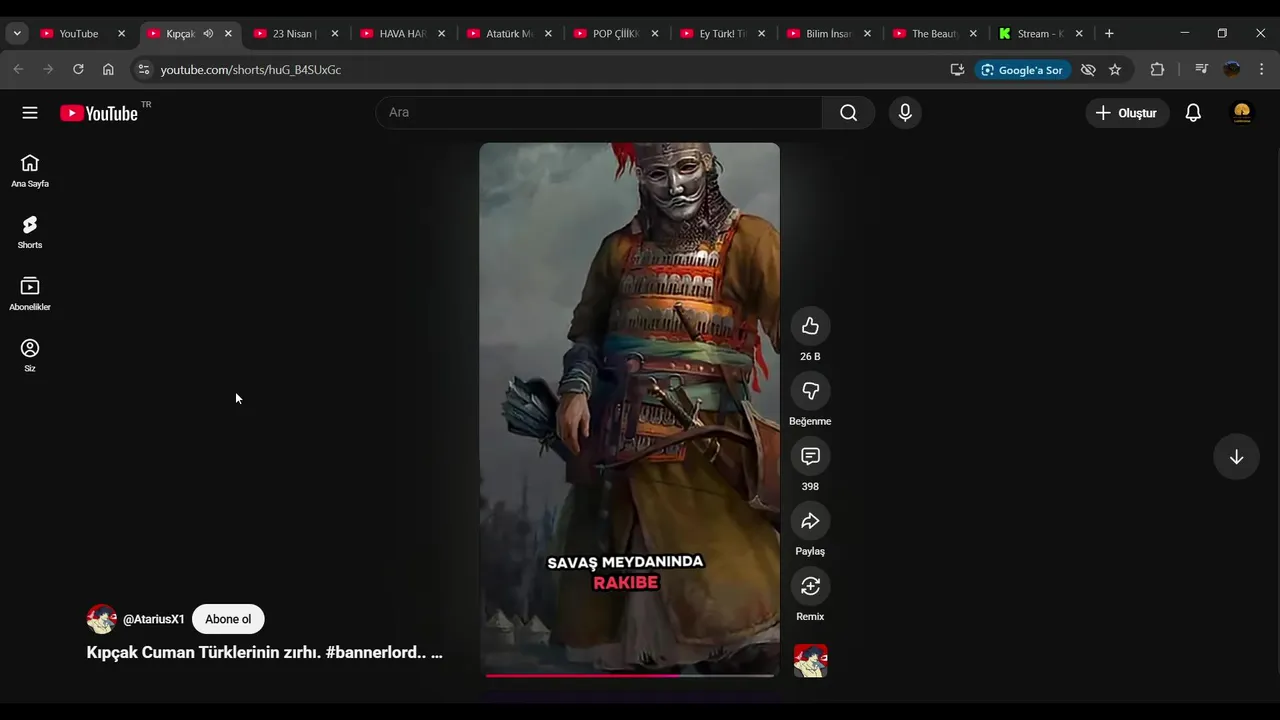Like the short with thumbs up

point(810,326)
